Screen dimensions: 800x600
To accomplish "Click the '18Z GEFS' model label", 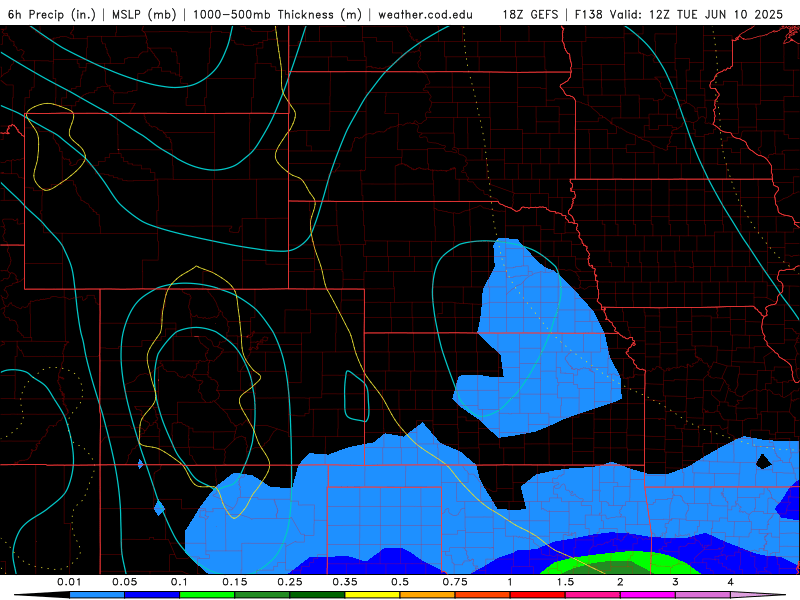I will click(530, 14).
